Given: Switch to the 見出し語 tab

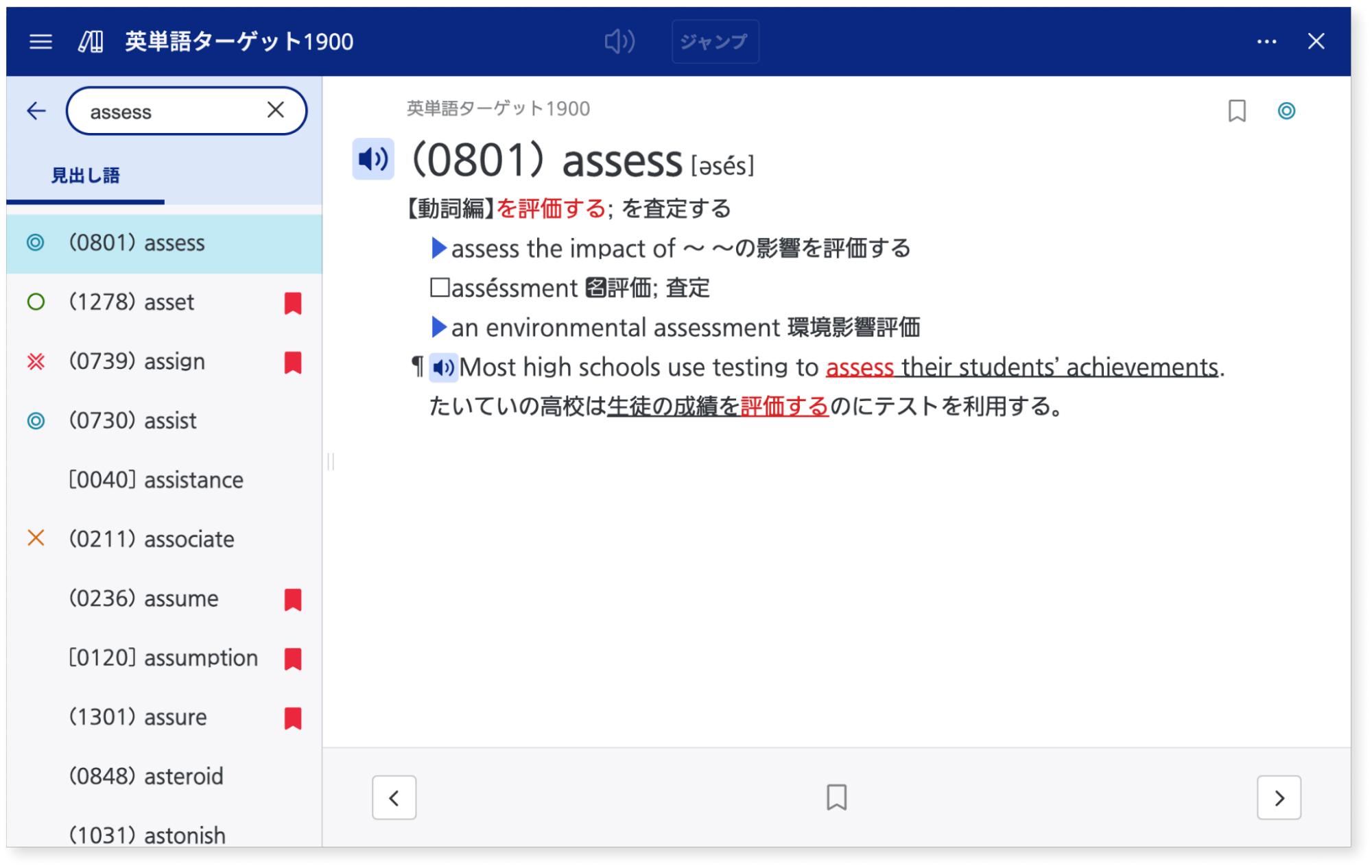Looking at the screenshot, I should [x=84, y=176].
